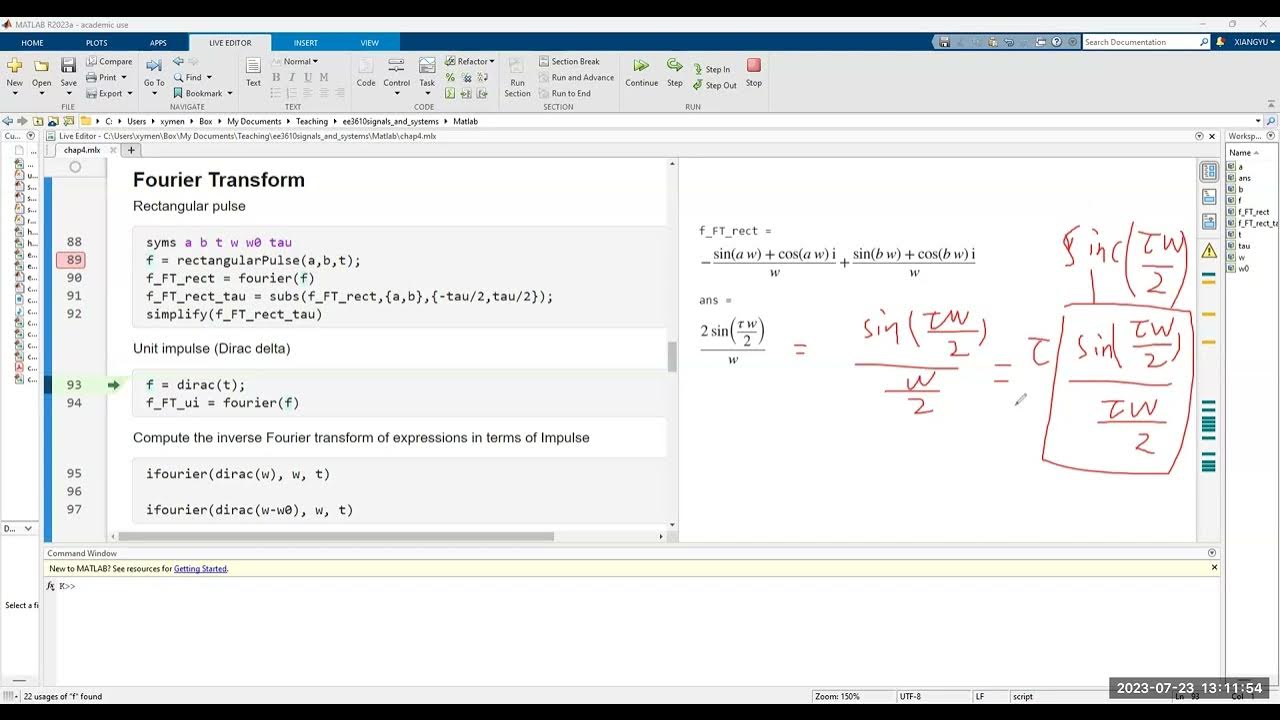
Task: Click Matlab in the folder path
Action: [x=465, y=121]
